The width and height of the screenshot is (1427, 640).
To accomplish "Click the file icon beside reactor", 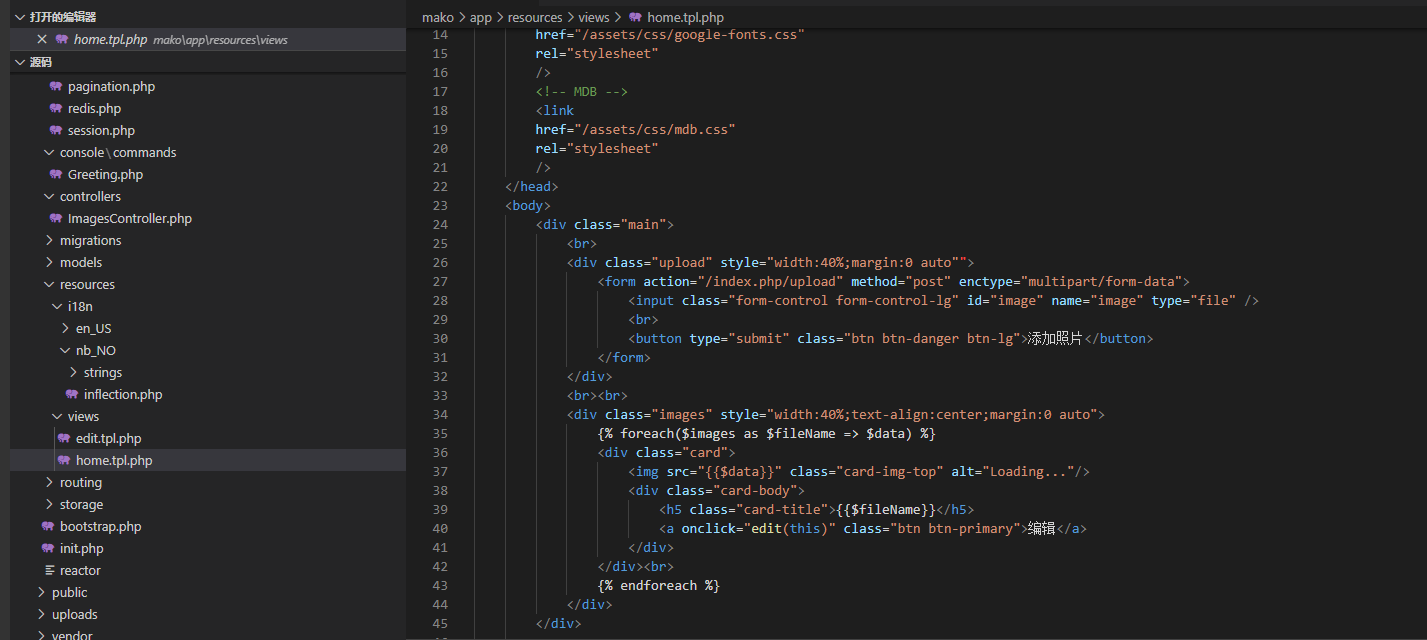I will [x=49, y=571].
